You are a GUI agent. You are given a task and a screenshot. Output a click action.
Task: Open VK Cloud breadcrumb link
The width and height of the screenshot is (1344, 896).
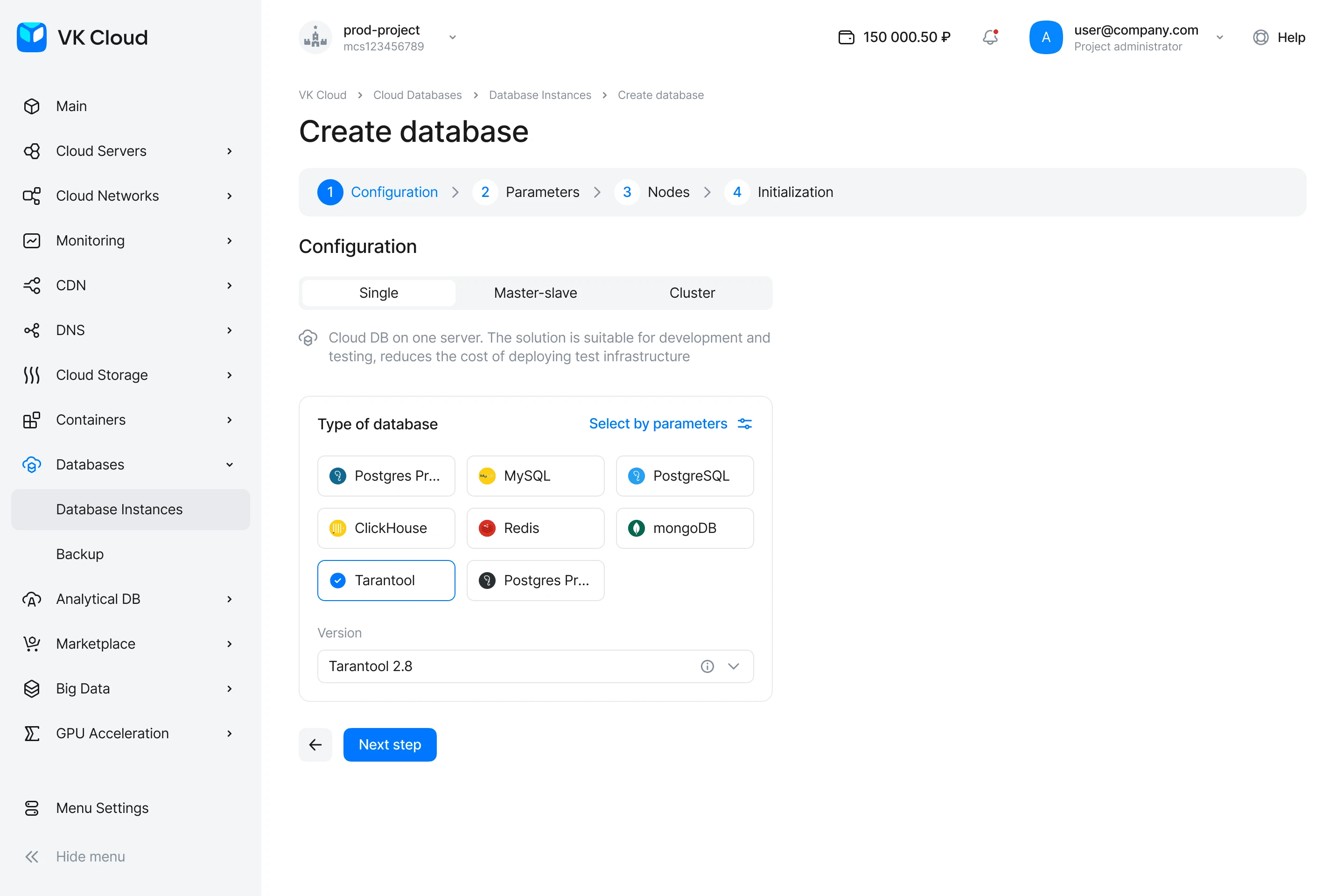point(323,95)
